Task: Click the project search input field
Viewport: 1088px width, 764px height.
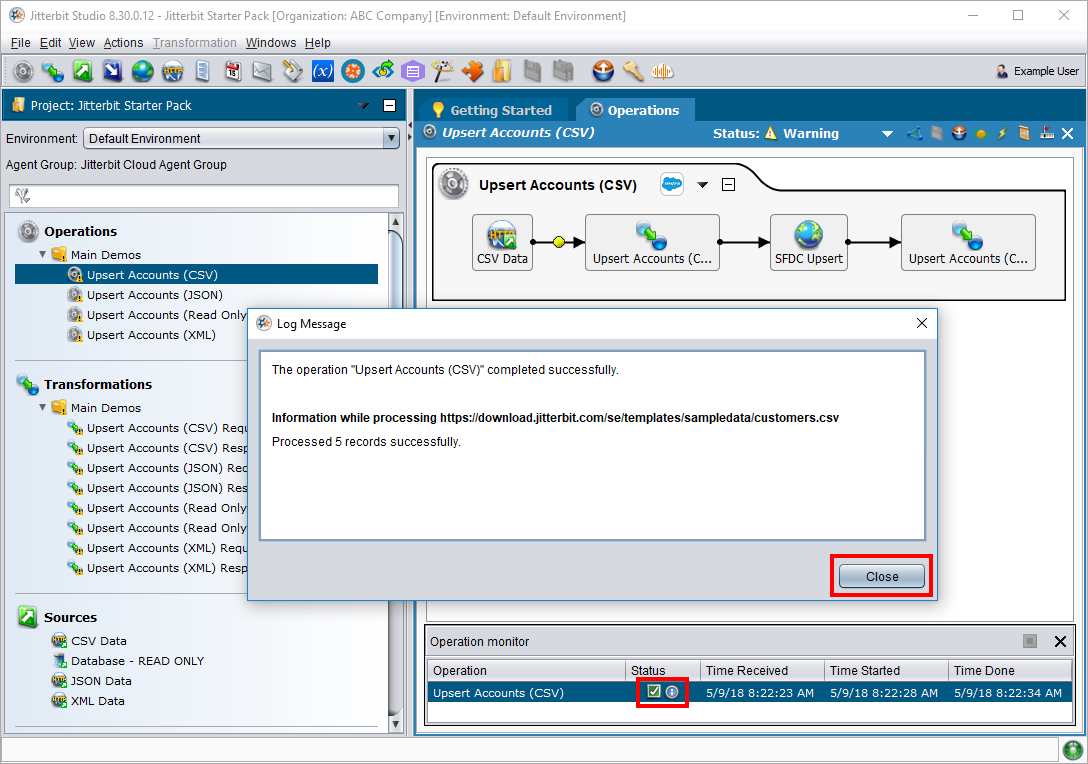Action: pos(204,196)
